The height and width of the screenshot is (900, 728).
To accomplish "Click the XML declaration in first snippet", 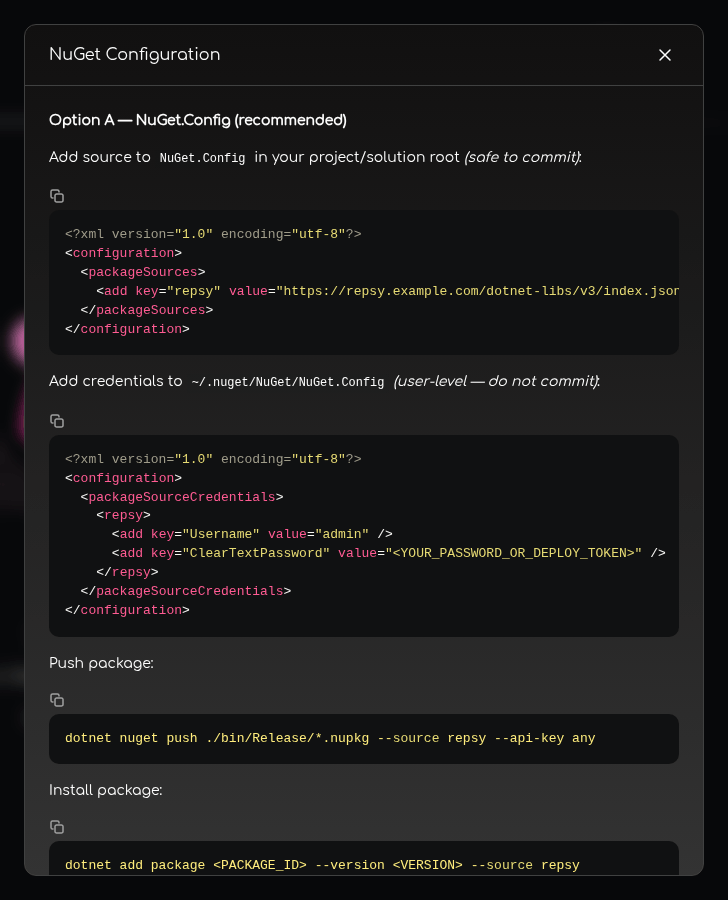I will (x=213, y=234).
